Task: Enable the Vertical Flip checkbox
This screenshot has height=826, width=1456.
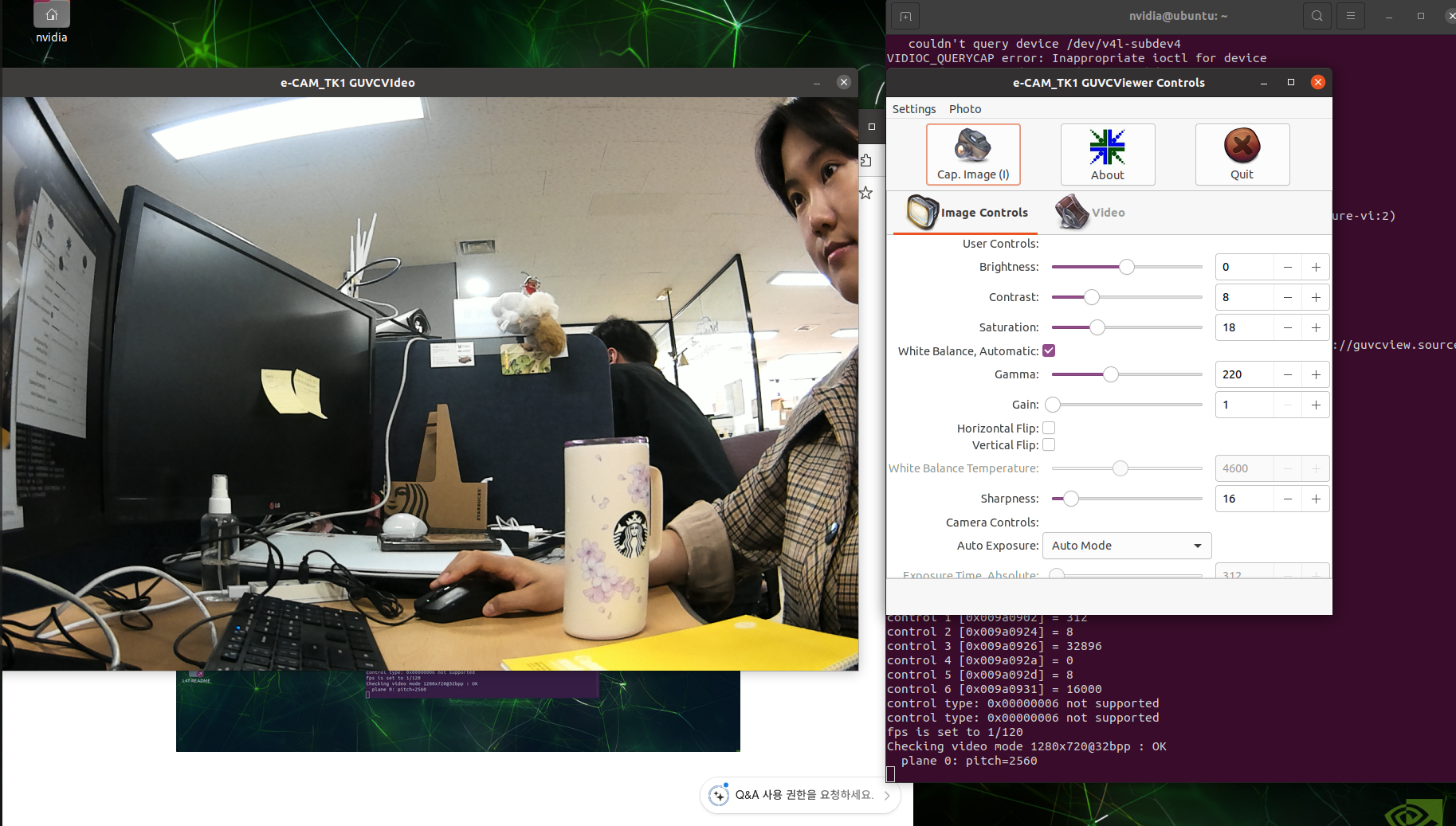Action: tap(1049, 444)
